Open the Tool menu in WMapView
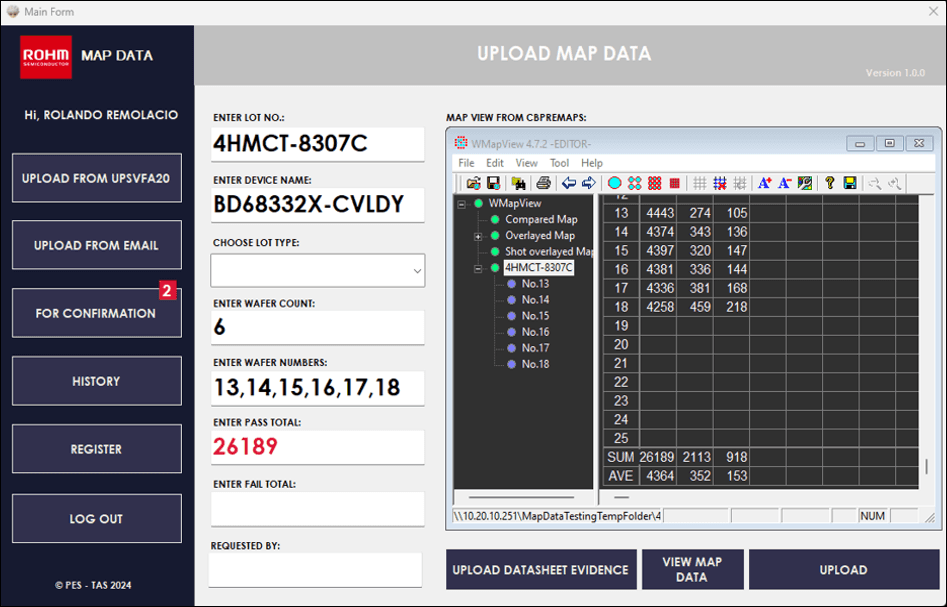 pos(559,163)
